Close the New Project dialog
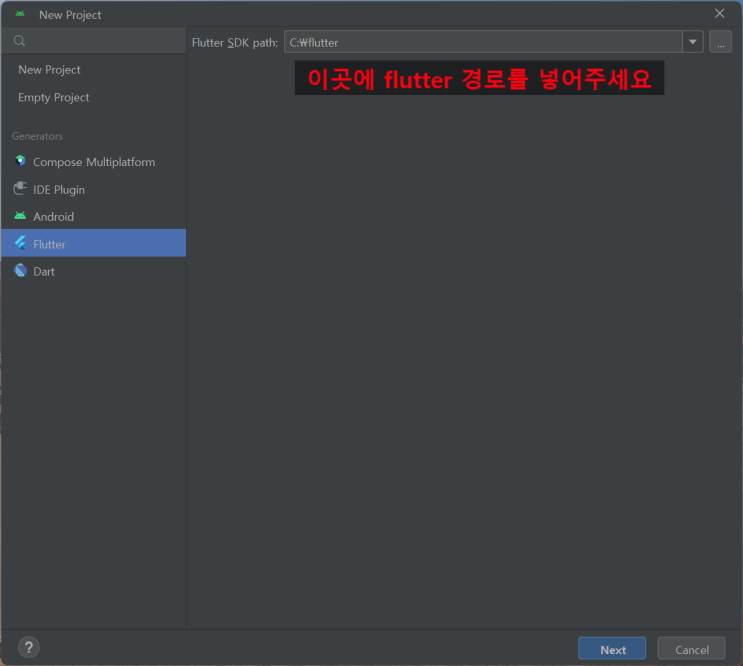 719,14
